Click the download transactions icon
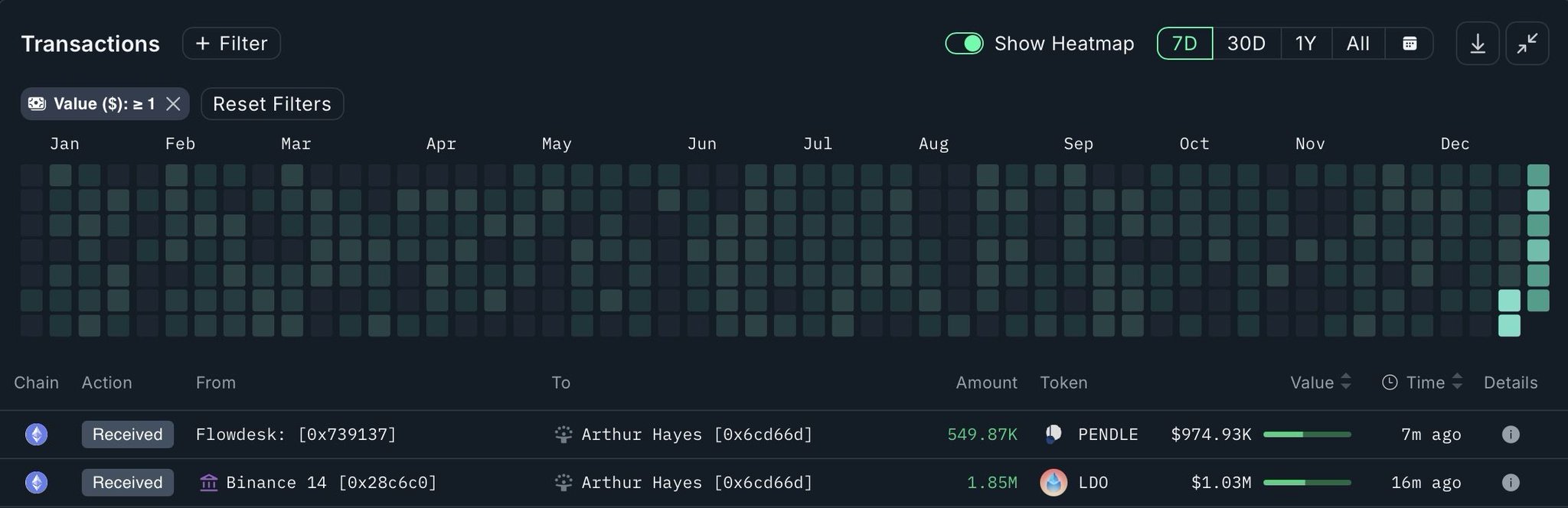 coord(1477,44)
